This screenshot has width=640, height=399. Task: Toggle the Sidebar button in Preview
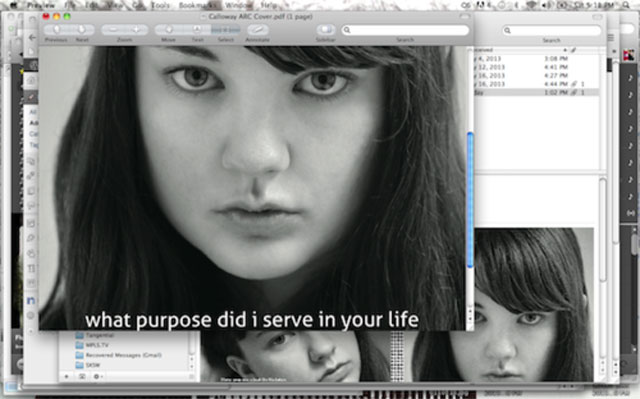coord(325,30)
